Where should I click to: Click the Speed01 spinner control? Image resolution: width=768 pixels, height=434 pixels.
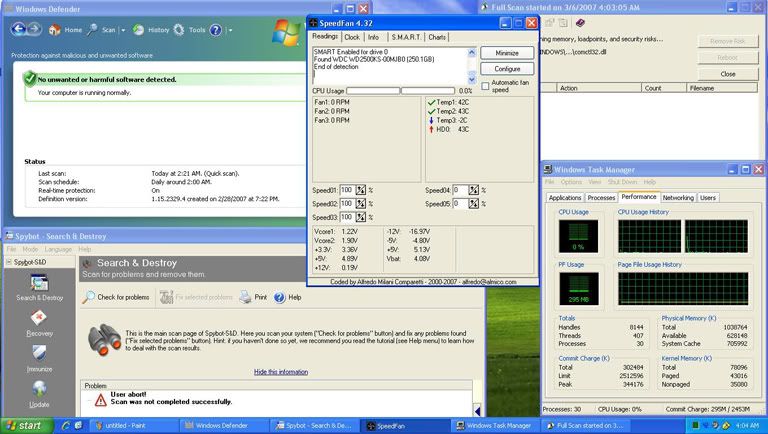point(360,190)
